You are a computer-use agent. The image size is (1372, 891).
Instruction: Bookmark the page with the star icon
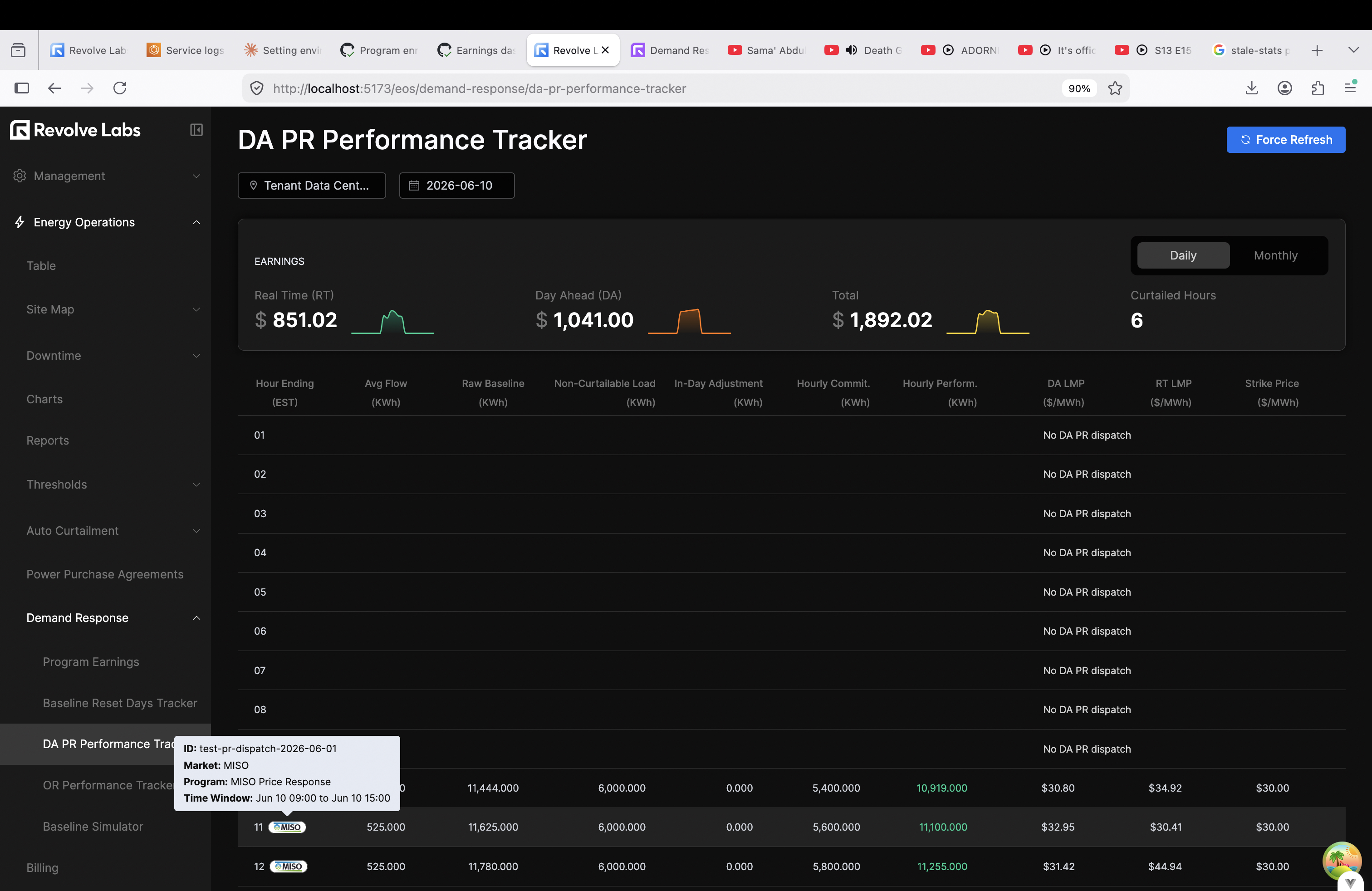click(1115, 88)
